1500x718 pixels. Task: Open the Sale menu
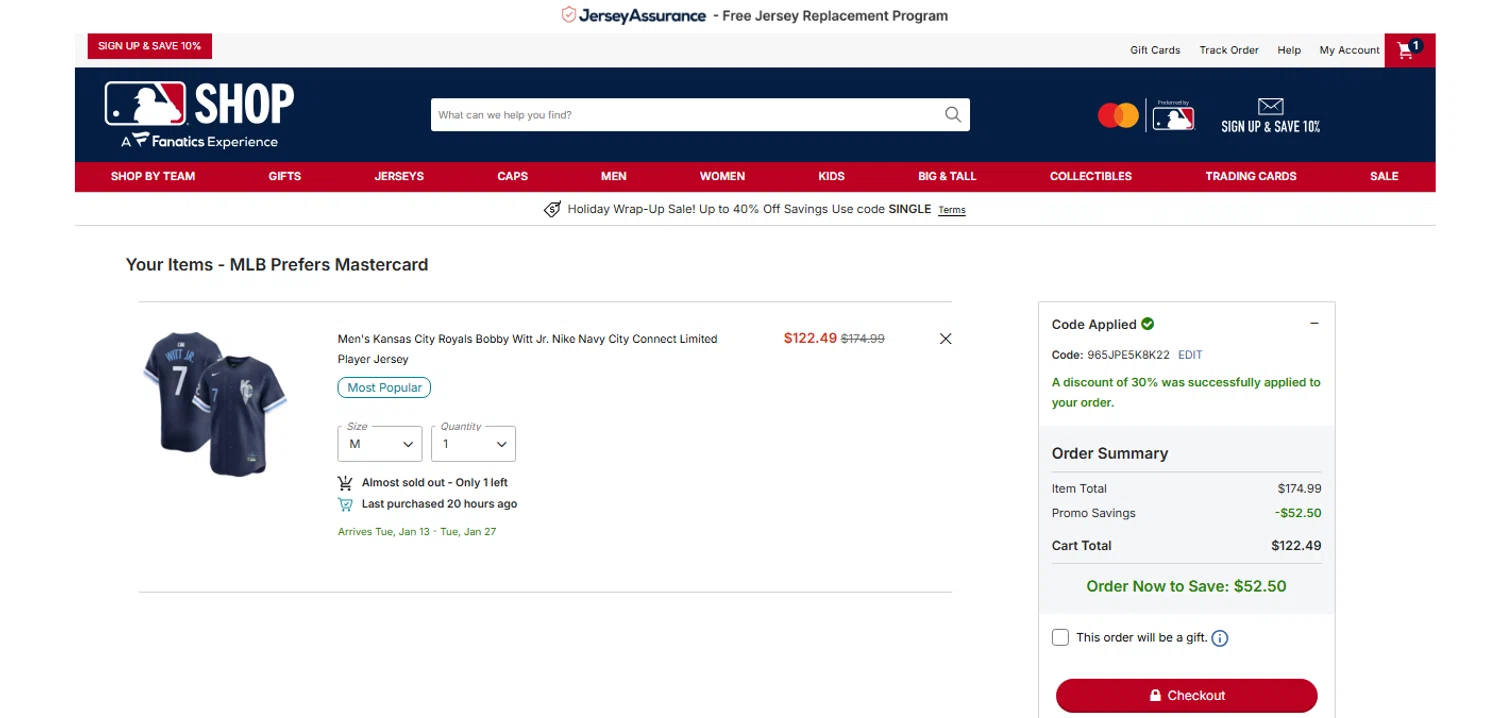point(1384,176)
